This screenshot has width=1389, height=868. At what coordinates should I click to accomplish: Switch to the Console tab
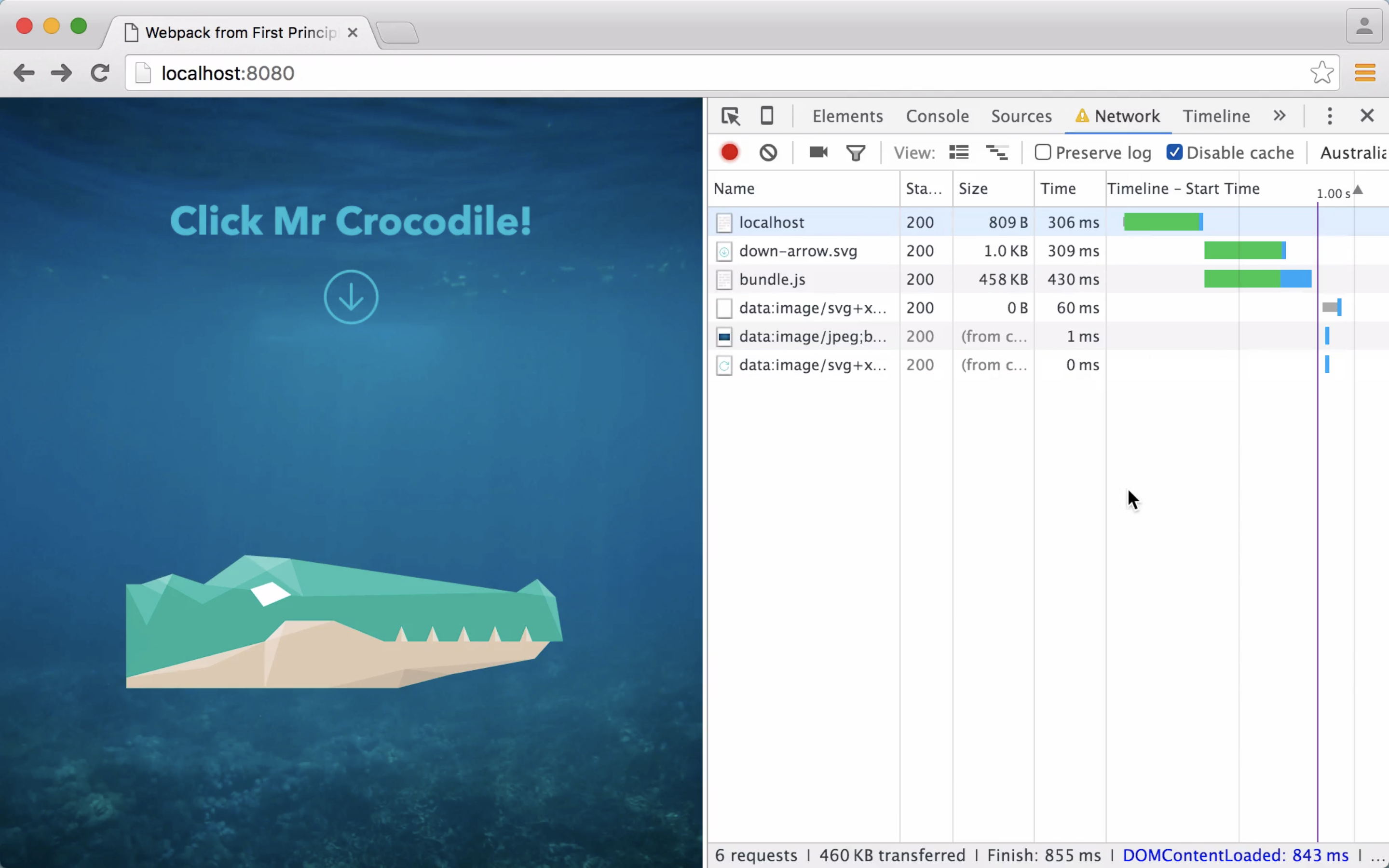[x=937, y=117]
